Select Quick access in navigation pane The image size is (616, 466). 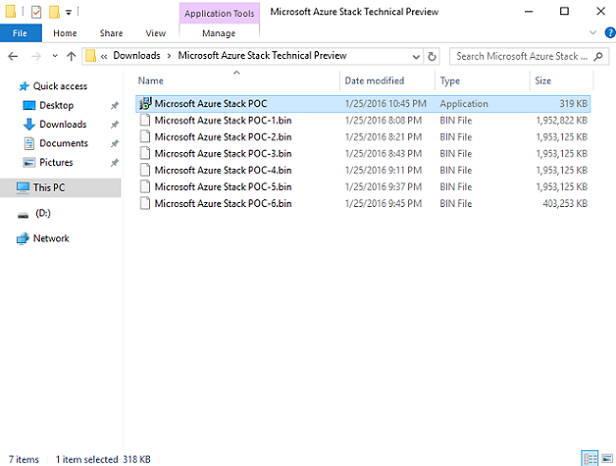click(x=60, y=86)
